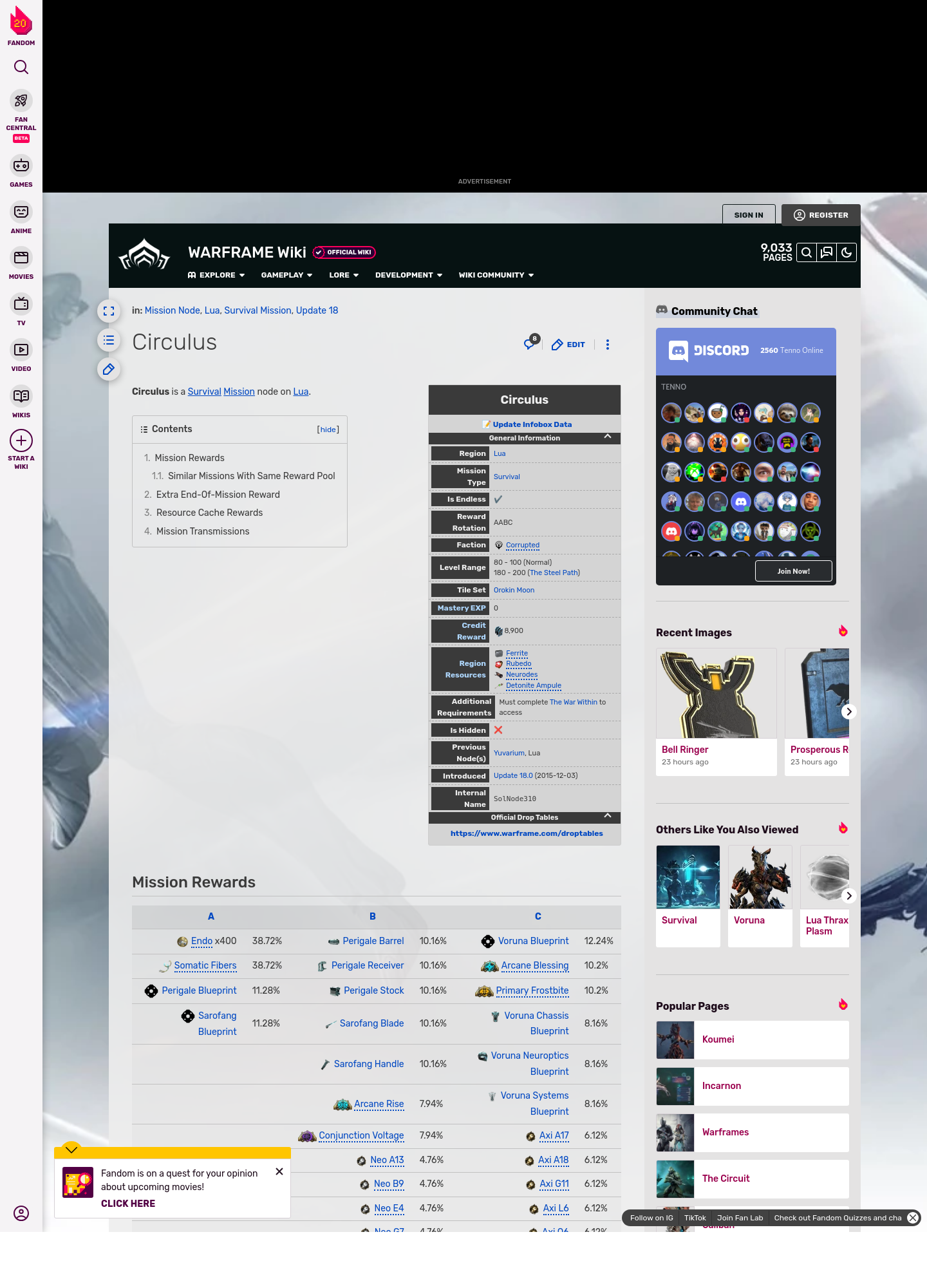Click the floating pencil edit icon
This screenshot has height=1288, width=927.
tap(109, 369)
